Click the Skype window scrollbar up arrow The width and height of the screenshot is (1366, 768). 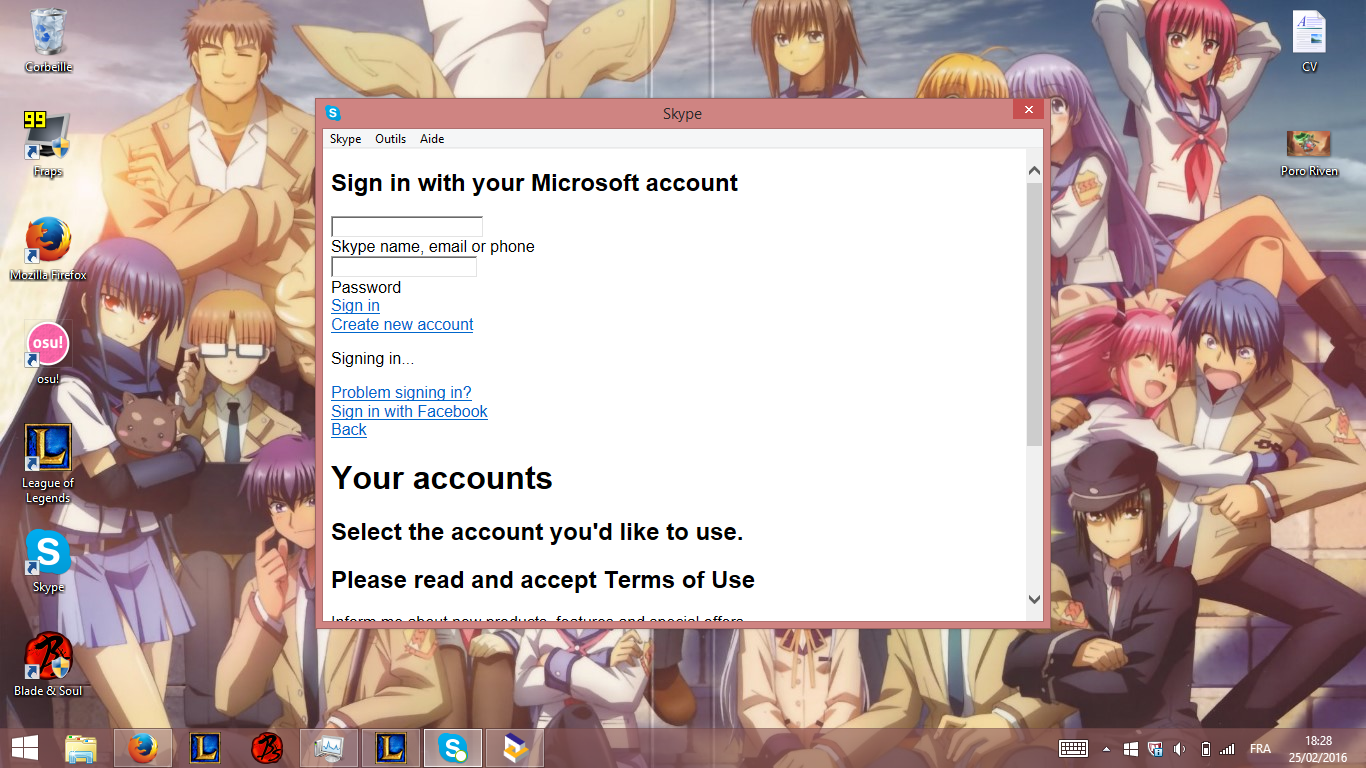click(x=1034, y=171)
